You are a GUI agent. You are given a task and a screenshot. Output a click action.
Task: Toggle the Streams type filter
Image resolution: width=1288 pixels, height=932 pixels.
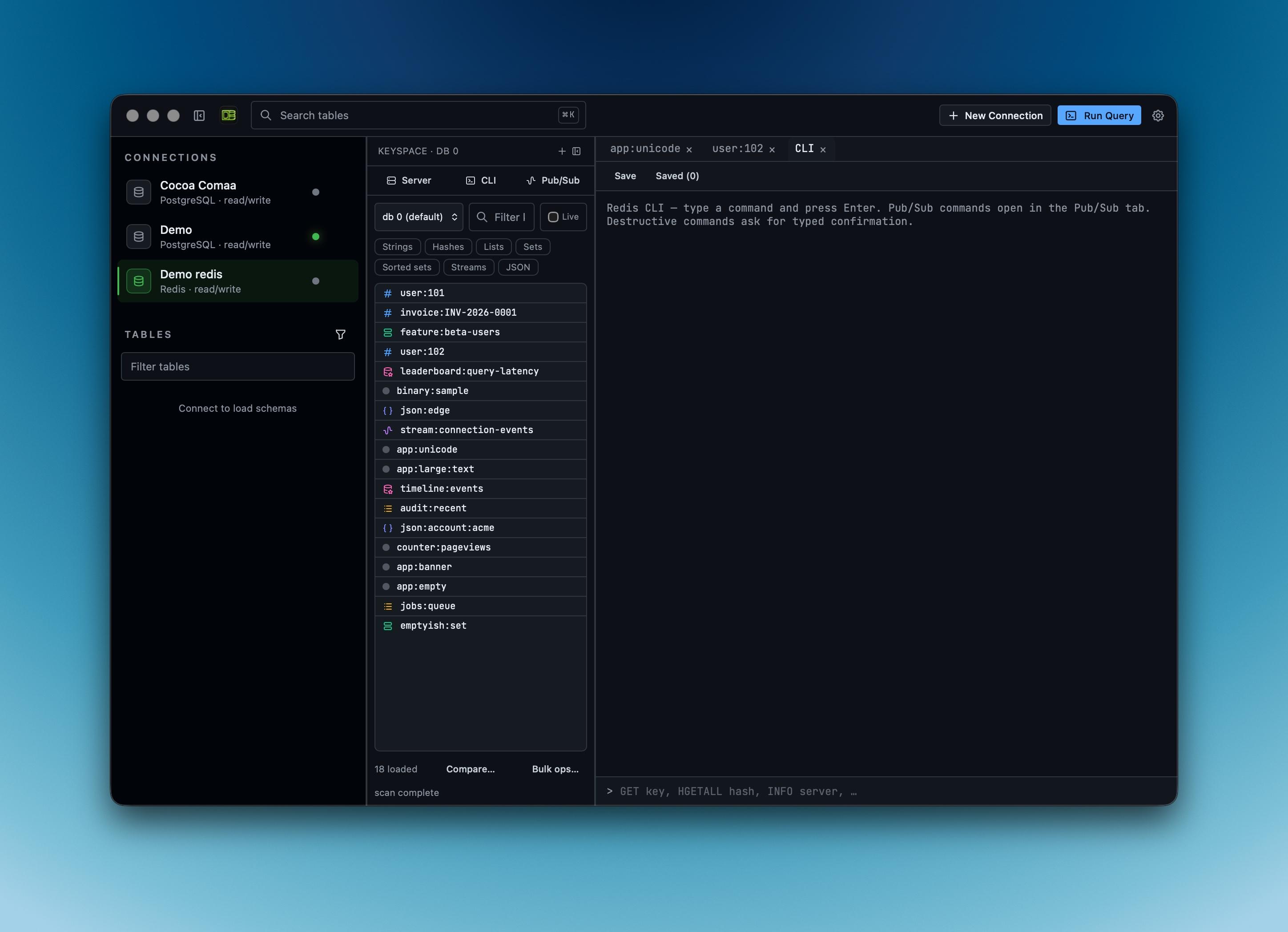point(468,267)
